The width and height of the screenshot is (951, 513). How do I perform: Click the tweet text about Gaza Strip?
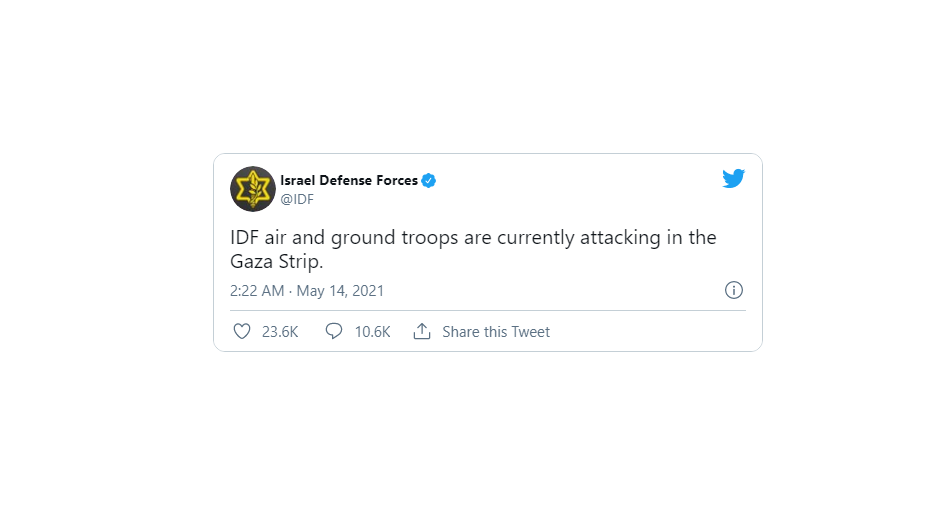(473, 249)
